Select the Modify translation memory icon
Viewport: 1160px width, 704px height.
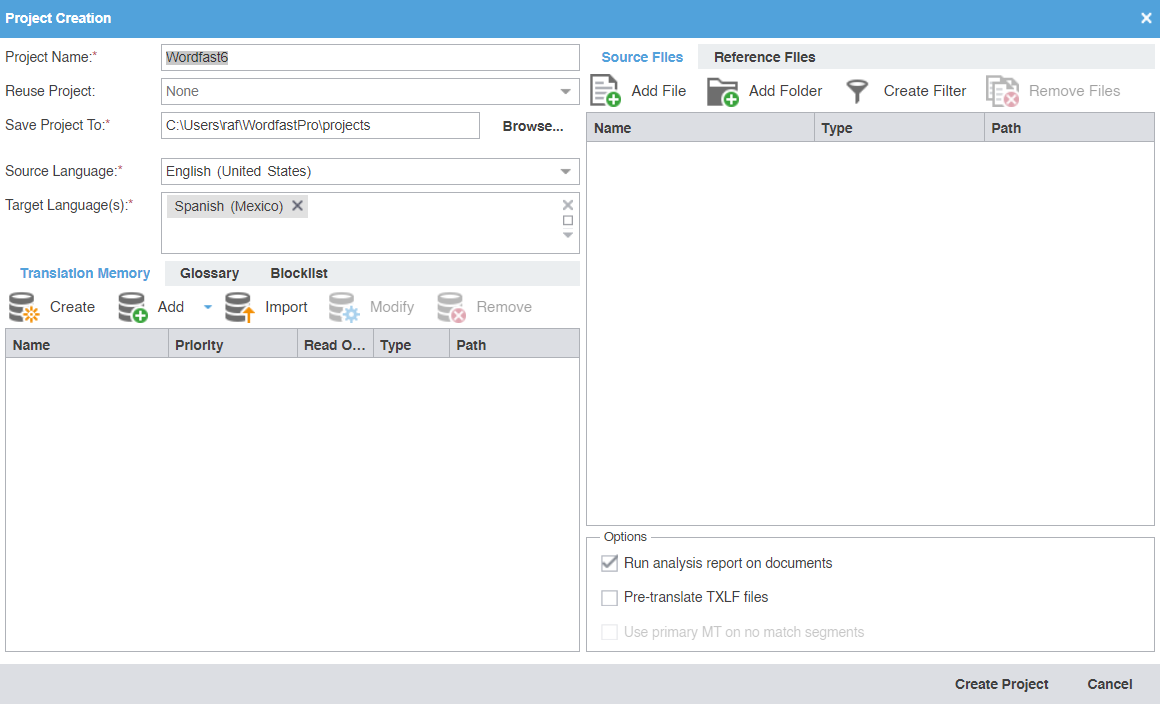click(x=344, y=306)
